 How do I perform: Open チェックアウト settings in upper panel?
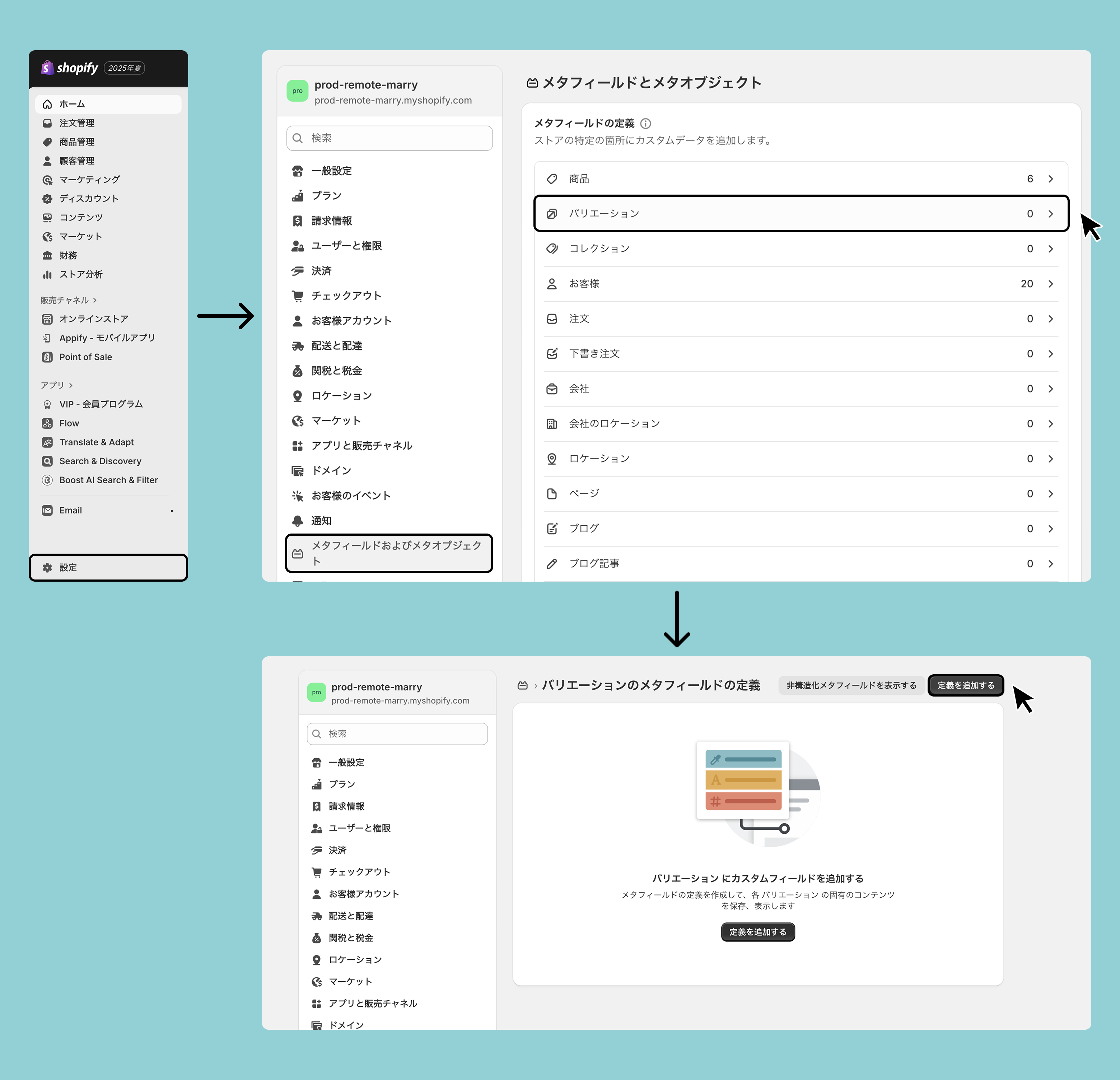(346, 295)
